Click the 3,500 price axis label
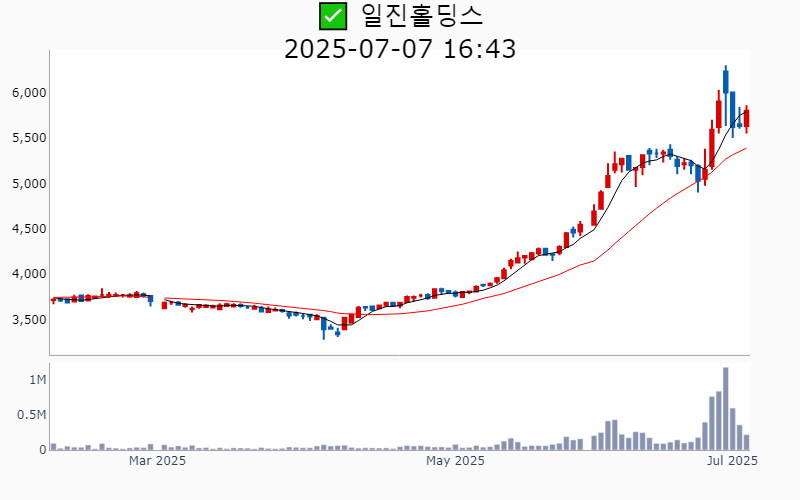The height and width of the screenshot is (500, 800). (x=29, y=320)
